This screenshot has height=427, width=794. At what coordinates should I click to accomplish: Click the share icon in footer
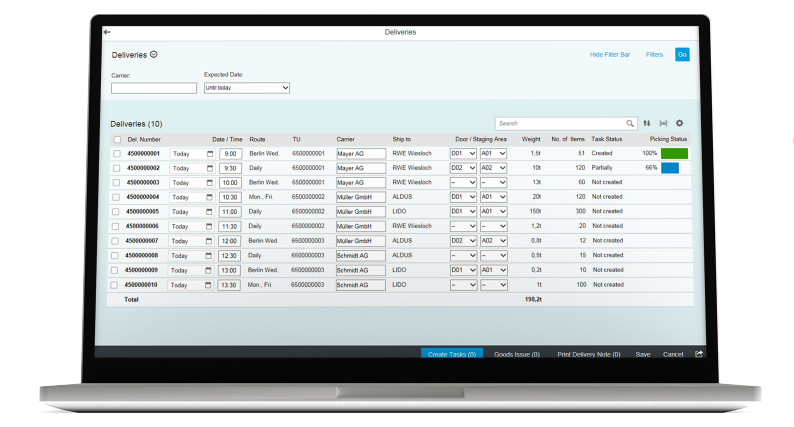tap(699, 354)
